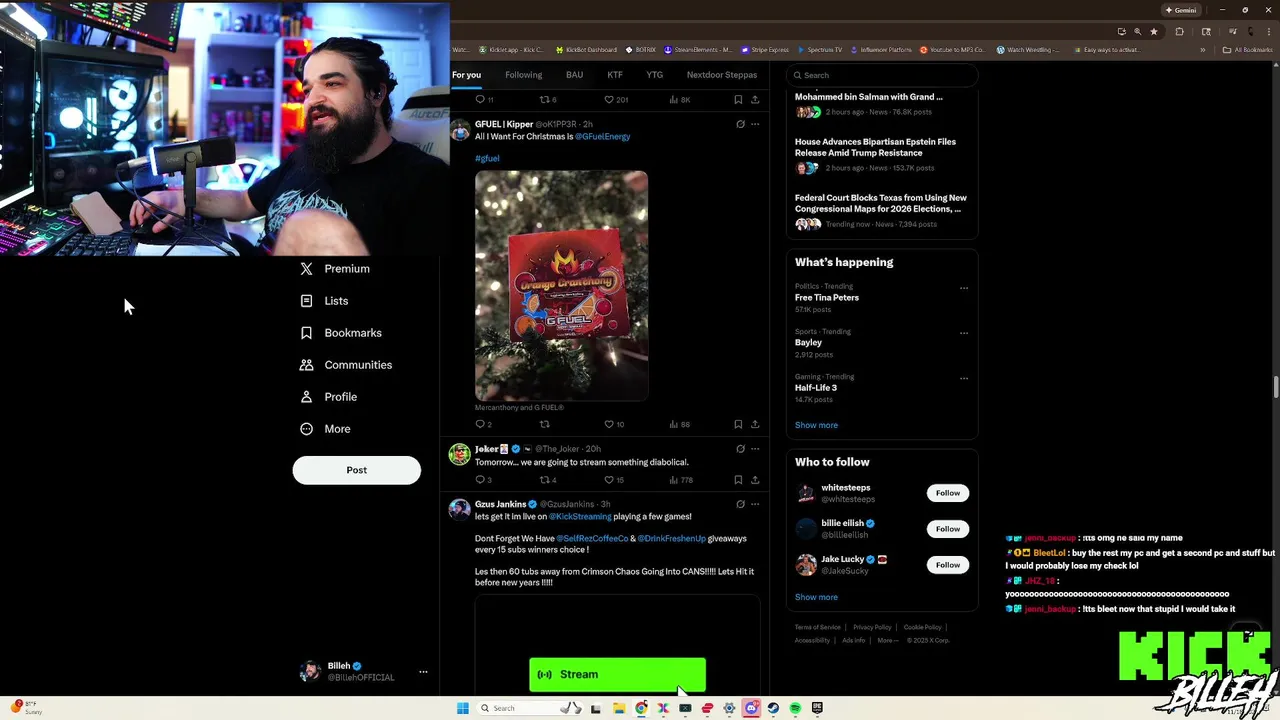Share the GFUEL Kipper post
1280x720 pixels.
(755, 424)
